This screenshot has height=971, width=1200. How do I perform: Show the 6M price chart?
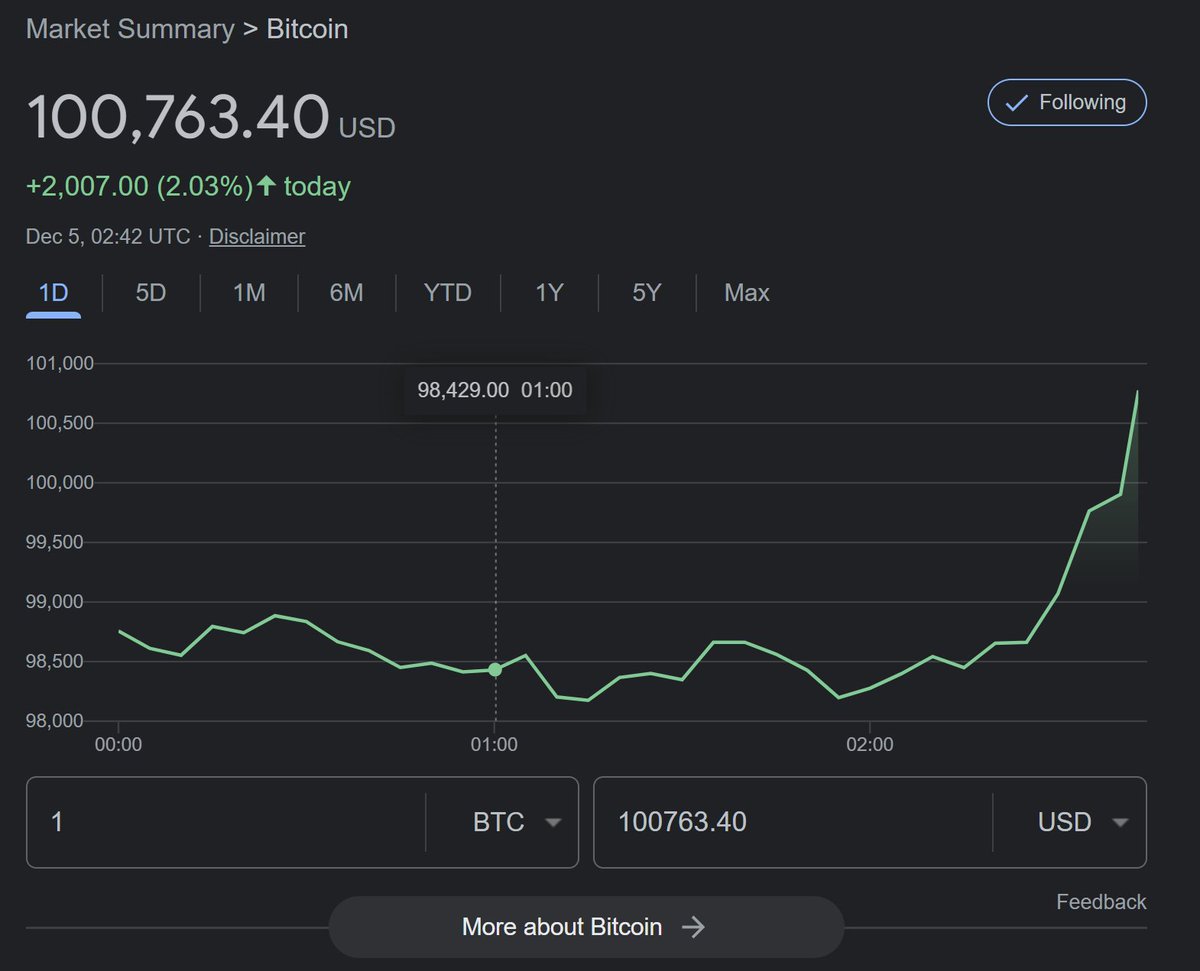[346, 293]
